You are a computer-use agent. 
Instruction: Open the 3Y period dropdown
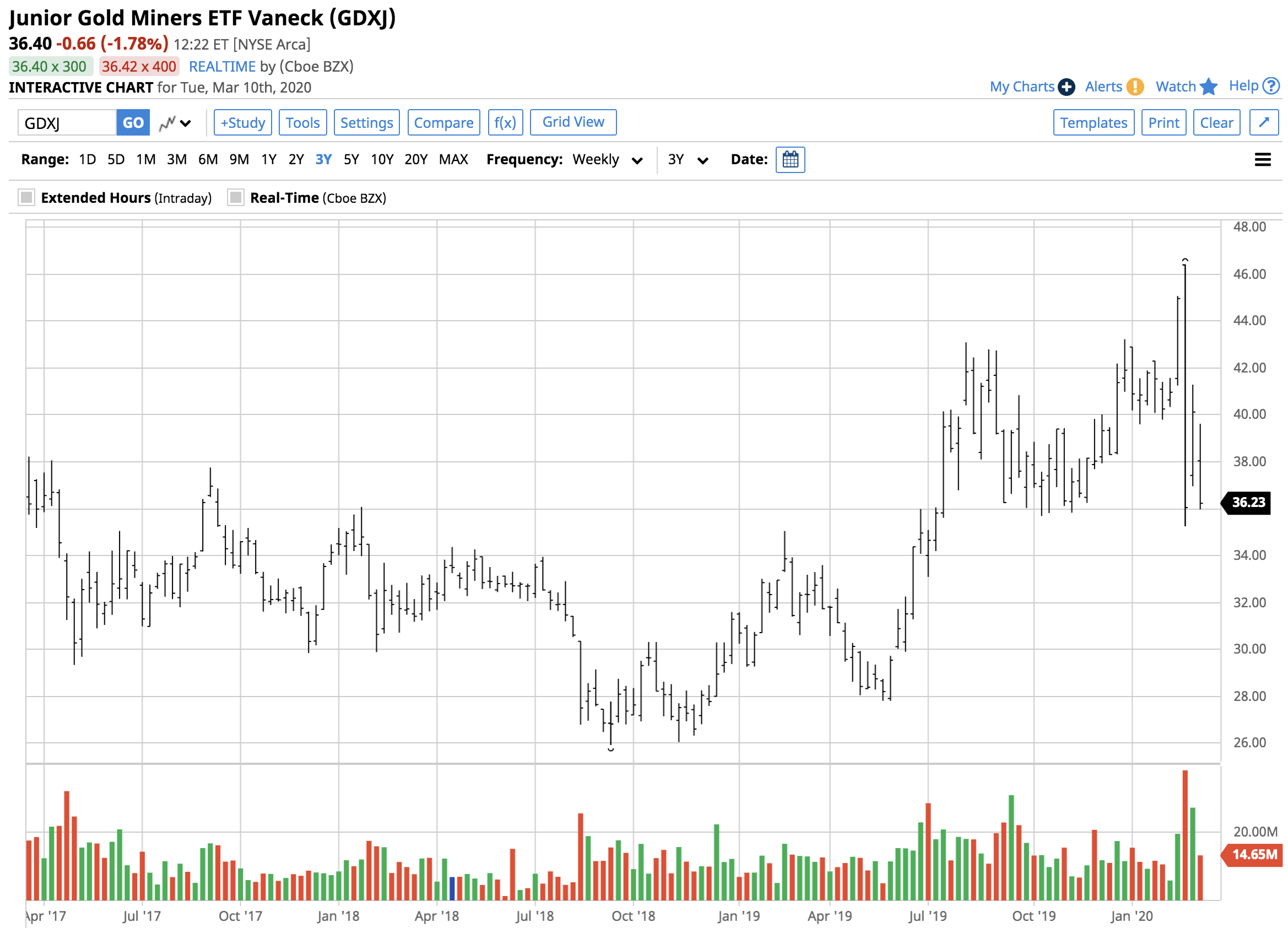[x=688, y=160]
